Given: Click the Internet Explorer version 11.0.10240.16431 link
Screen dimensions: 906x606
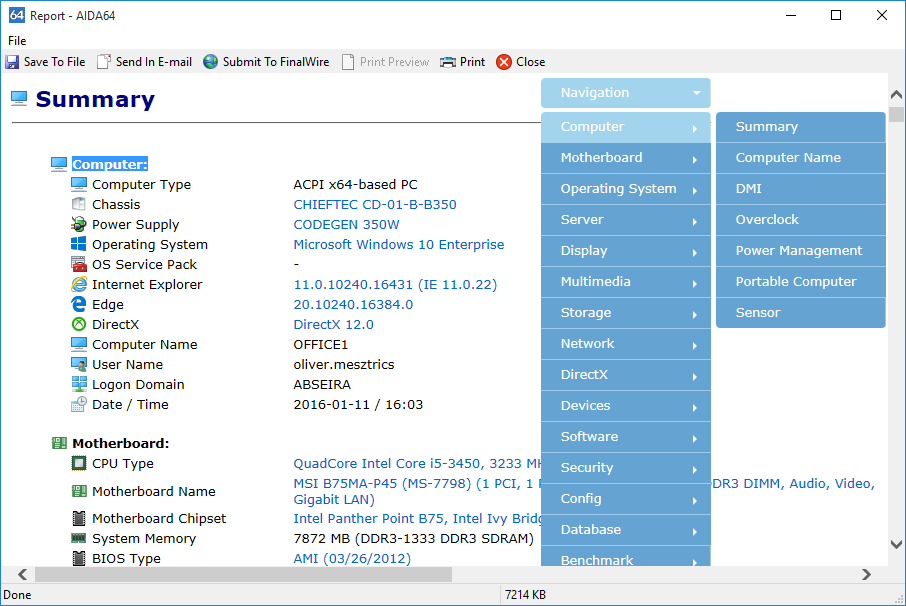Looking at the screenshot, I should 395,284.
